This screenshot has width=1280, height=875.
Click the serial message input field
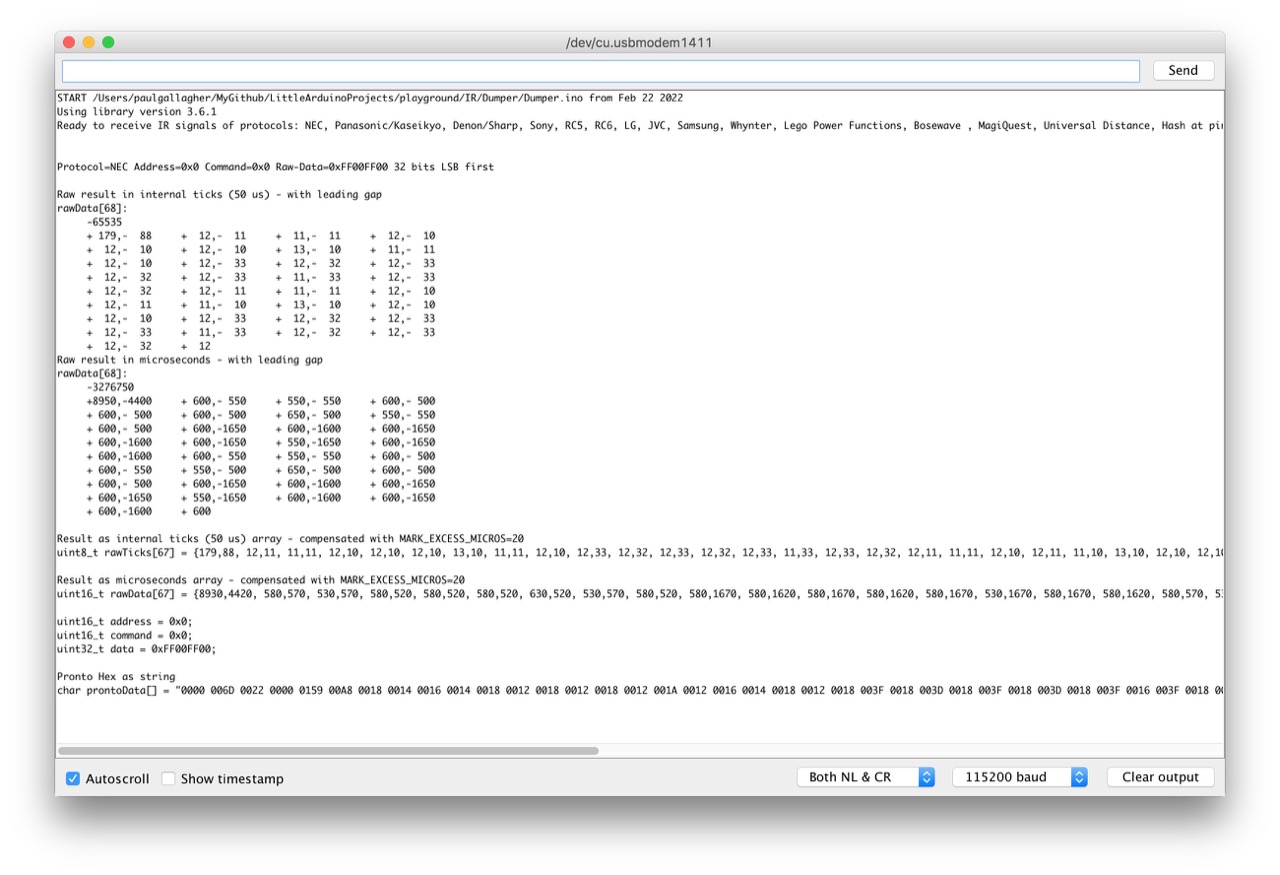tap(600, 71)
